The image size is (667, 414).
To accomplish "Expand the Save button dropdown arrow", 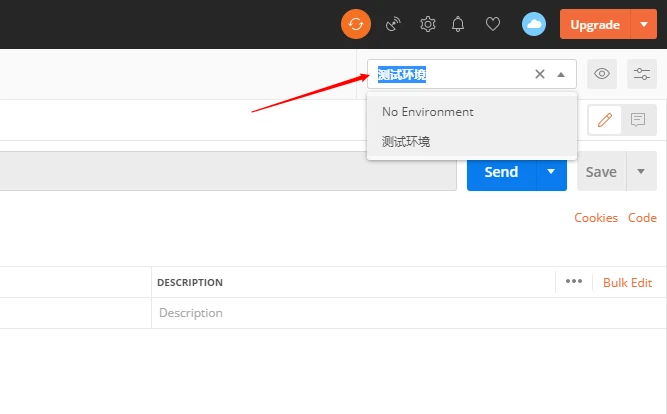I will [641, 171].
